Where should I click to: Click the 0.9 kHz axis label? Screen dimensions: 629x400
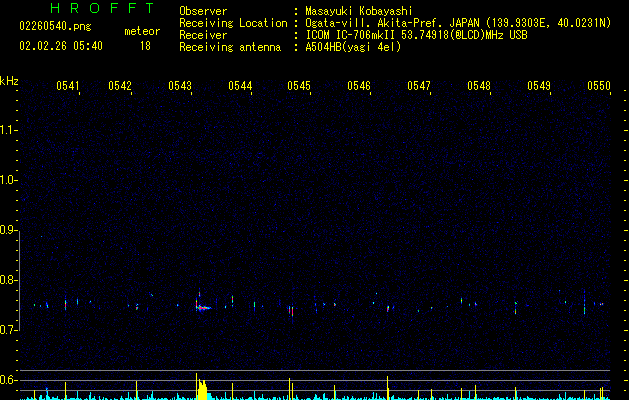coord(8,230)
